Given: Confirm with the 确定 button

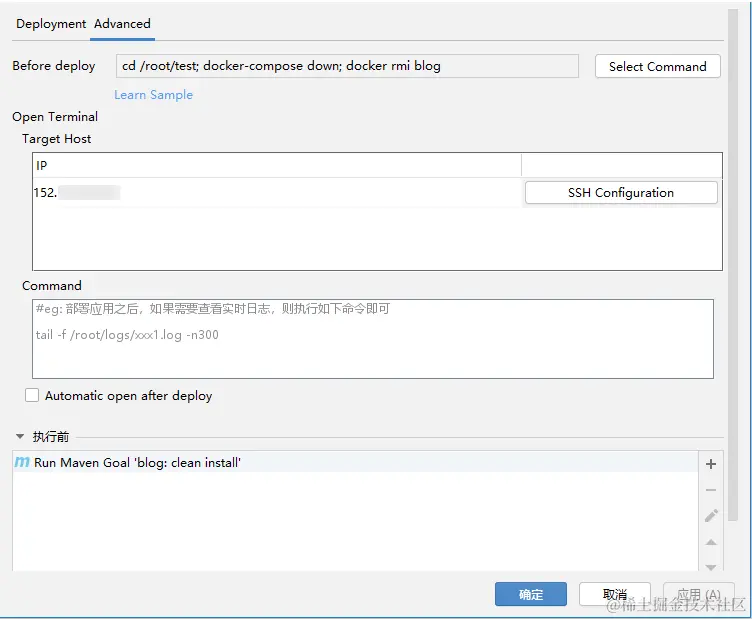Looking at the screenshot, I should [531, 595].
